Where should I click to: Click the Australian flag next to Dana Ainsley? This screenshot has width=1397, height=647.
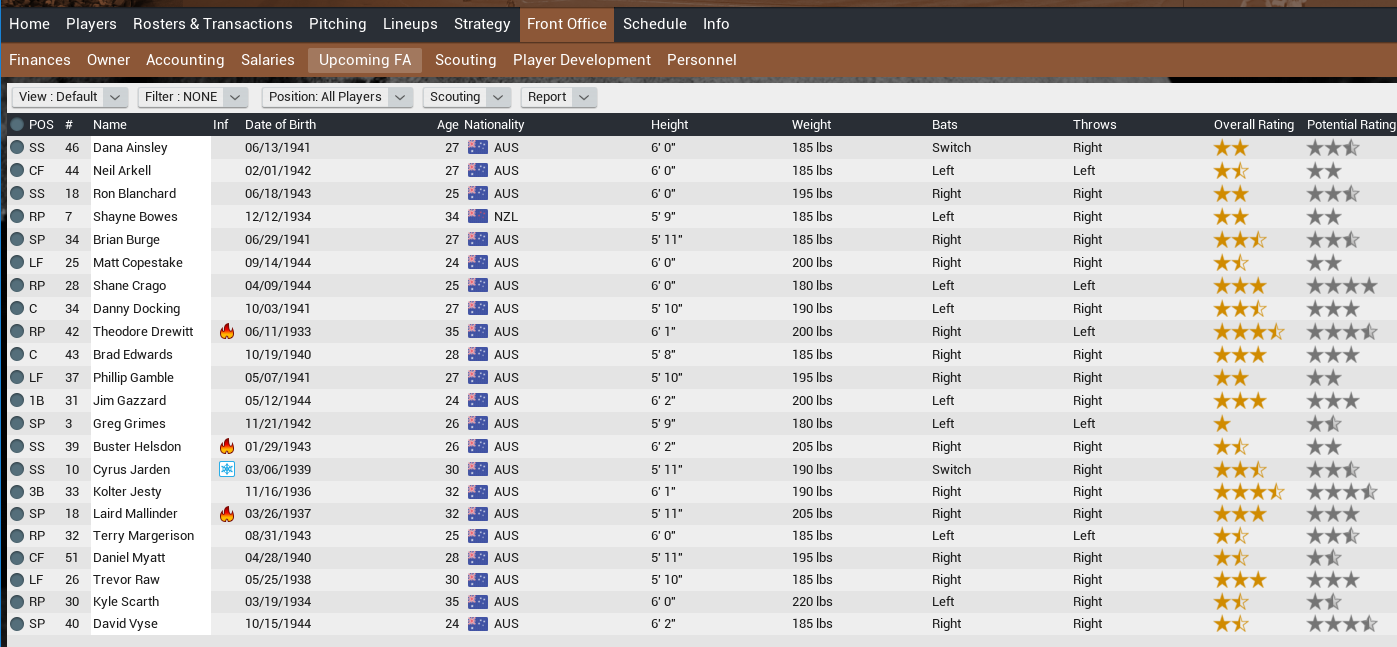[x=477, y=148]
